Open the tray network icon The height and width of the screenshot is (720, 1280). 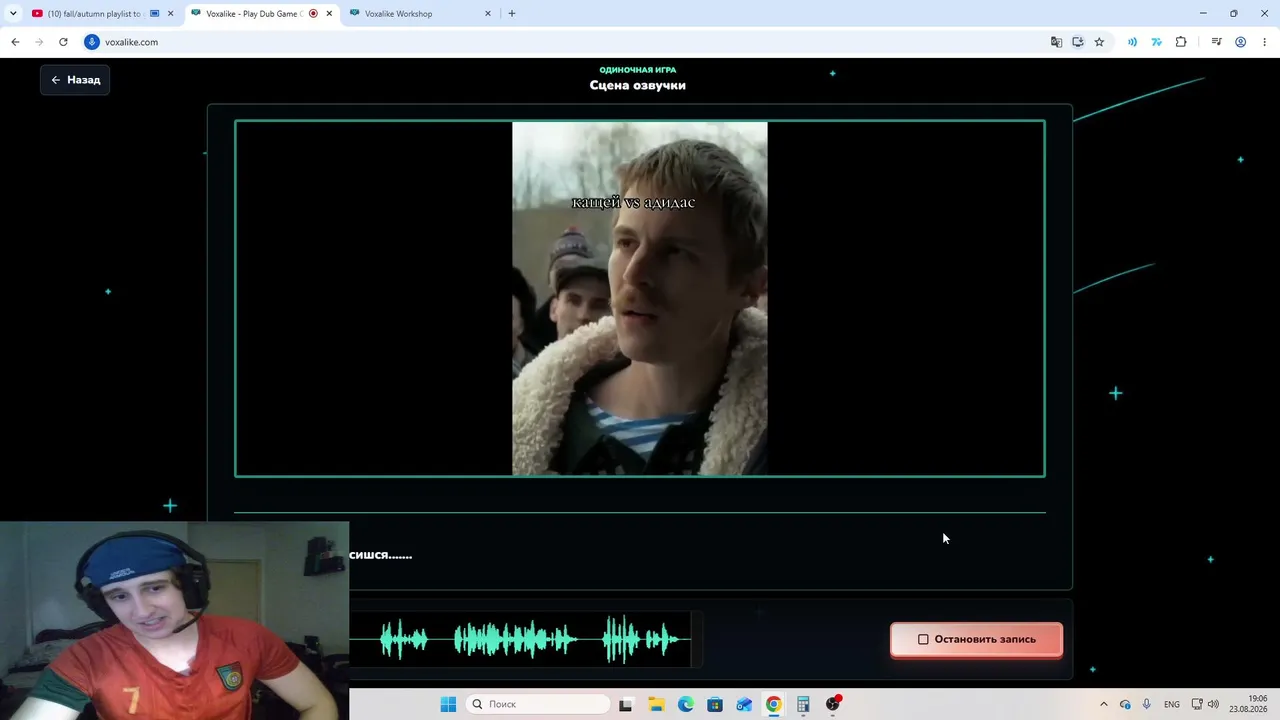[1197, 704]
